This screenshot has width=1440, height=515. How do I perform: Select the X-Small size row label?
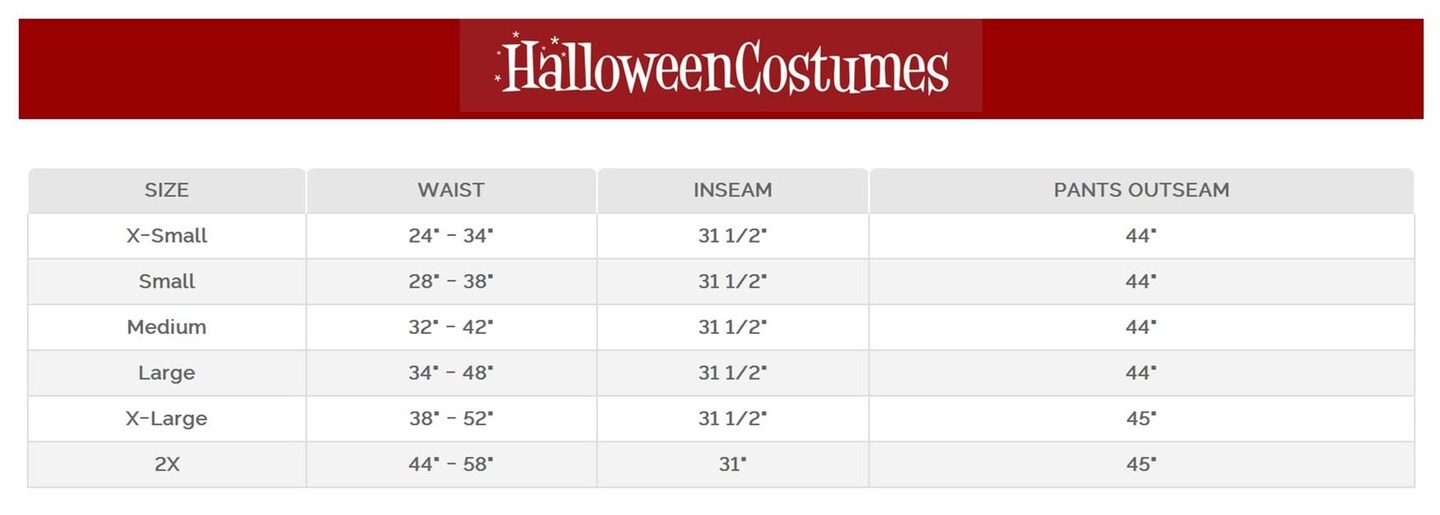(166, 236)
